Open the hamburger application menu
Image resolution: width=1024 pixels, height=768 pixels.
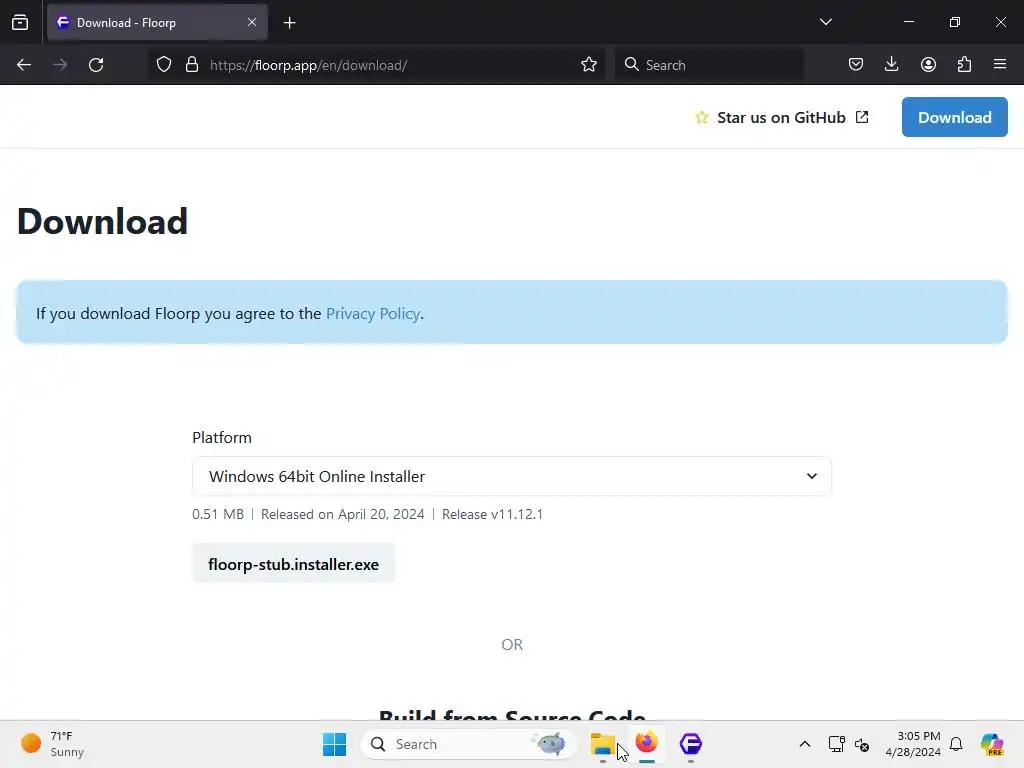pos(1000,64)
